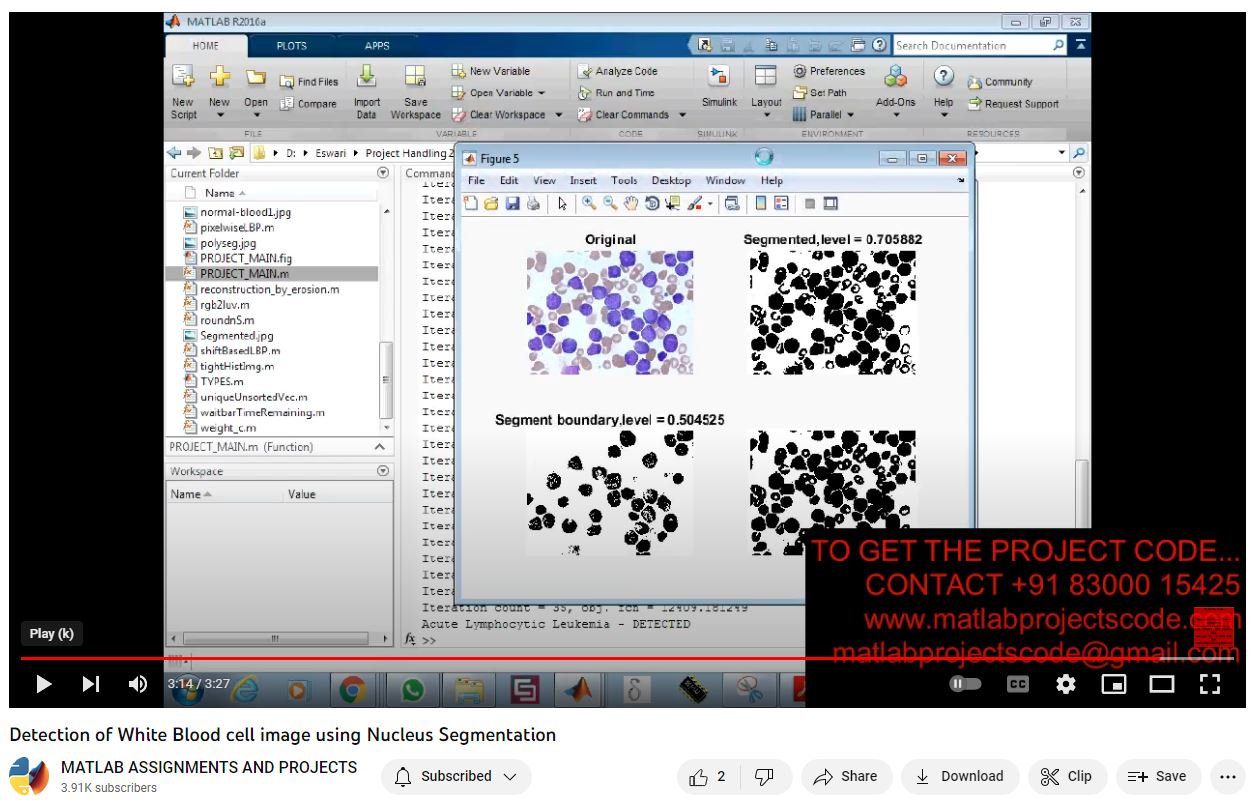Open the channel avatar below the video

tap(29, 777)
